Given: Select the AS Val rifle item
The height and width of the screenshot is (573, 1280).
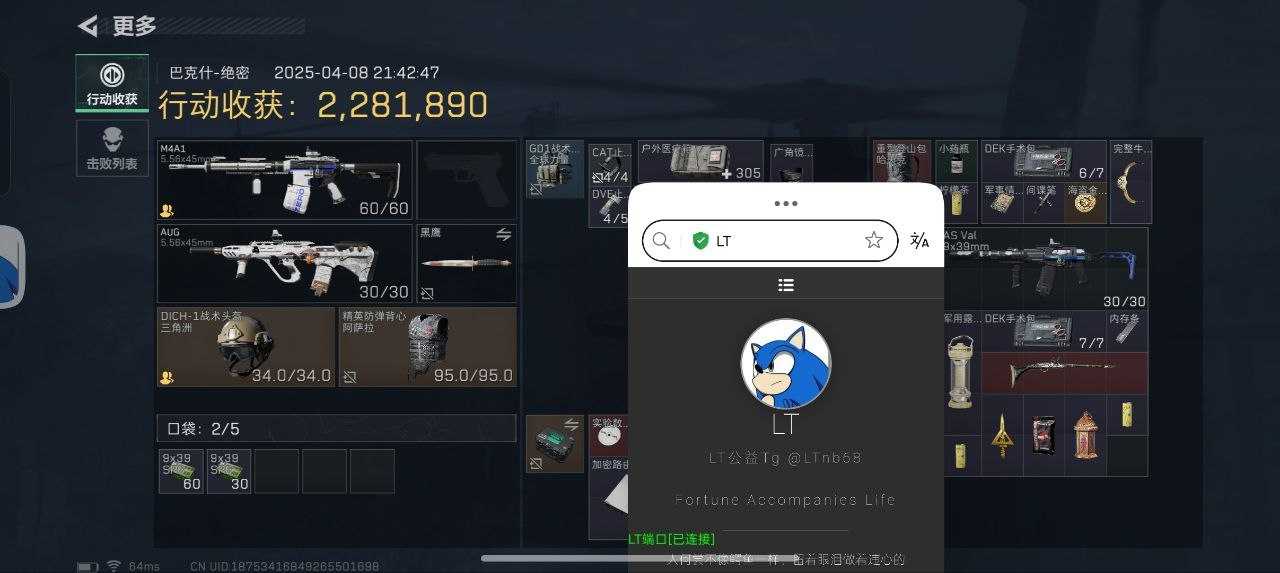Looking at the screenshot, I should [1045, 268].
